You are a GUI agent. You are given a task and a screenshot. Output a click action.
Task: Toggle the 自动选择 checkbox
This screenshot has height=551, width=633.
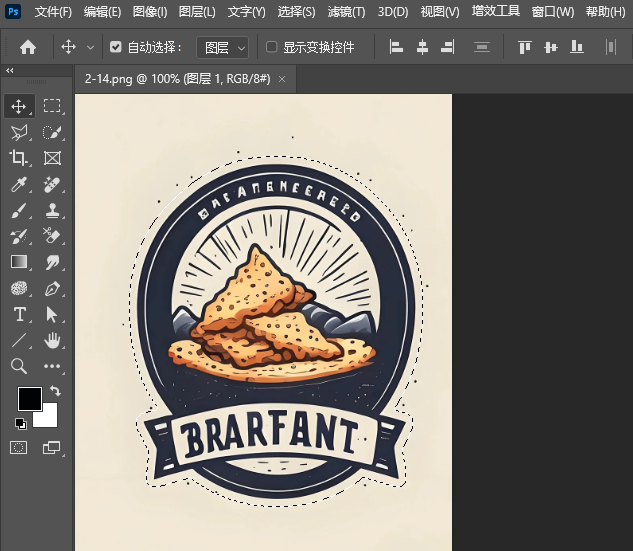coord(116,47)
